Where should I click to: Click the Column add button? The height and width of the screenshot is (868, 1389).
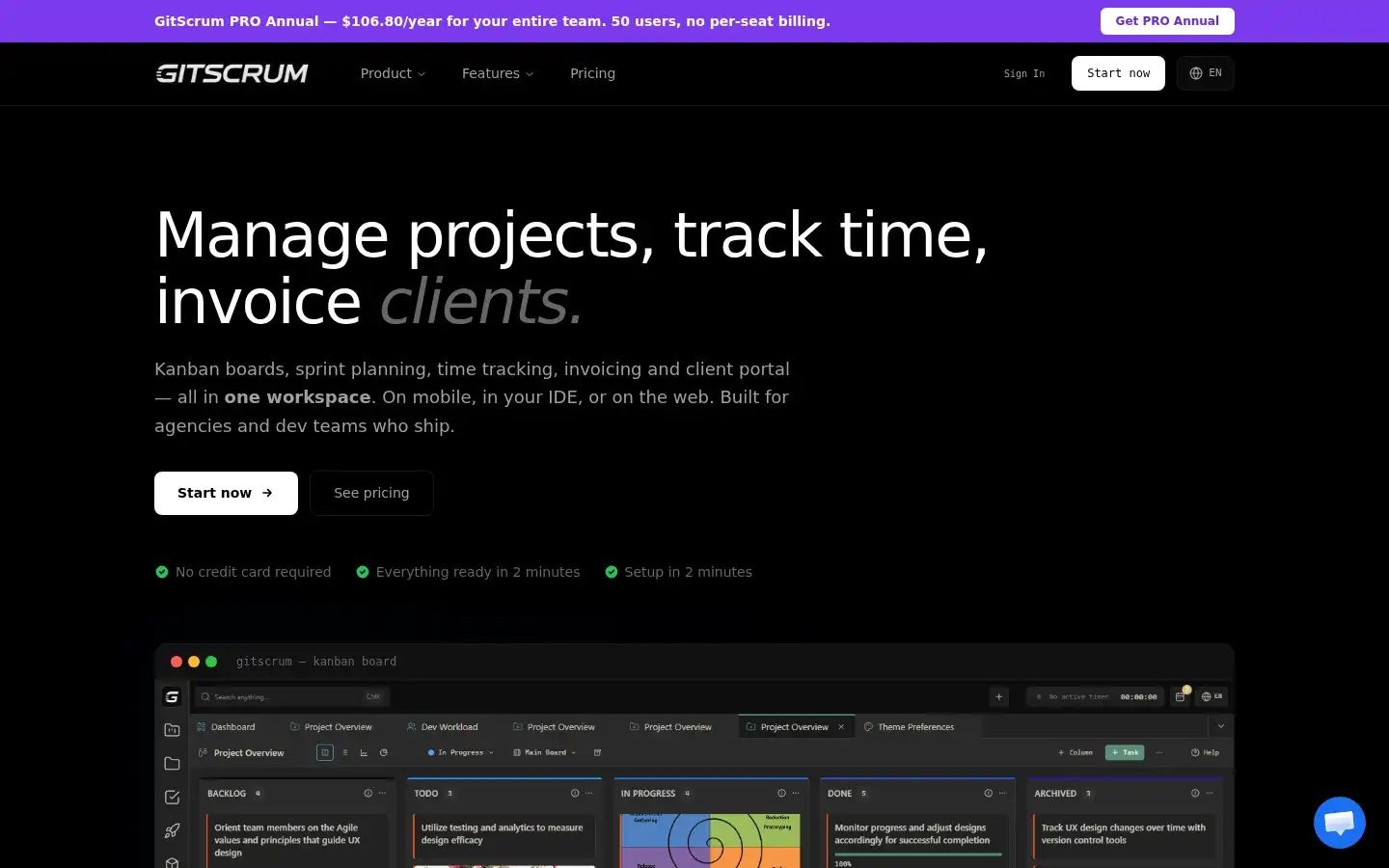[1076, 752]
